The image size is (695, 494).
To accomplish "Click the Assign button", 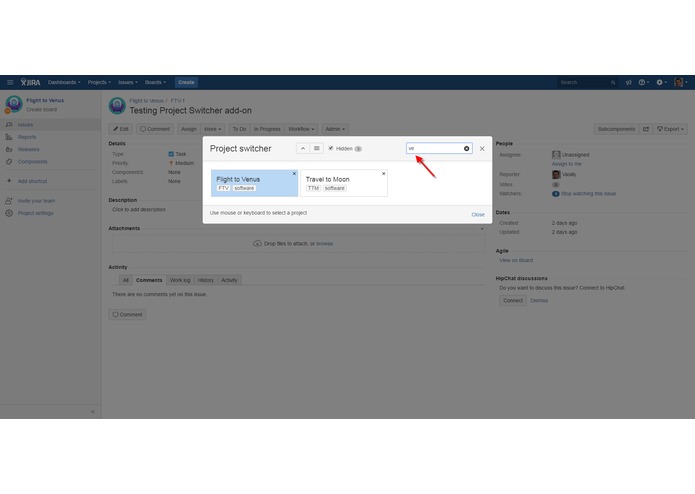I will pos(188,129).
